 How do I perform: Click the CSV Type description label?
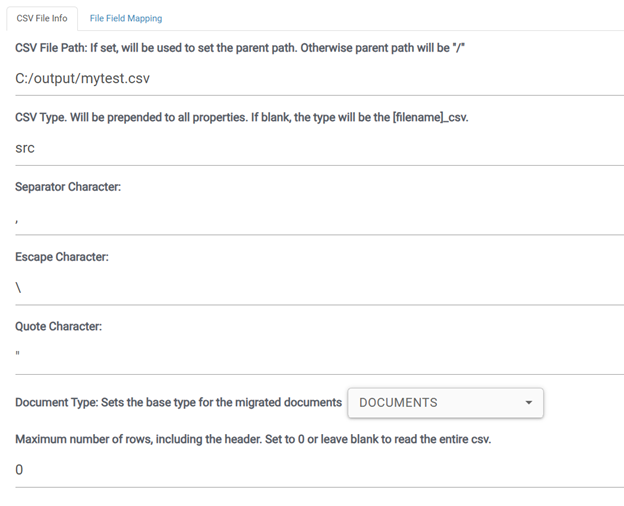(x=241, y=117)
